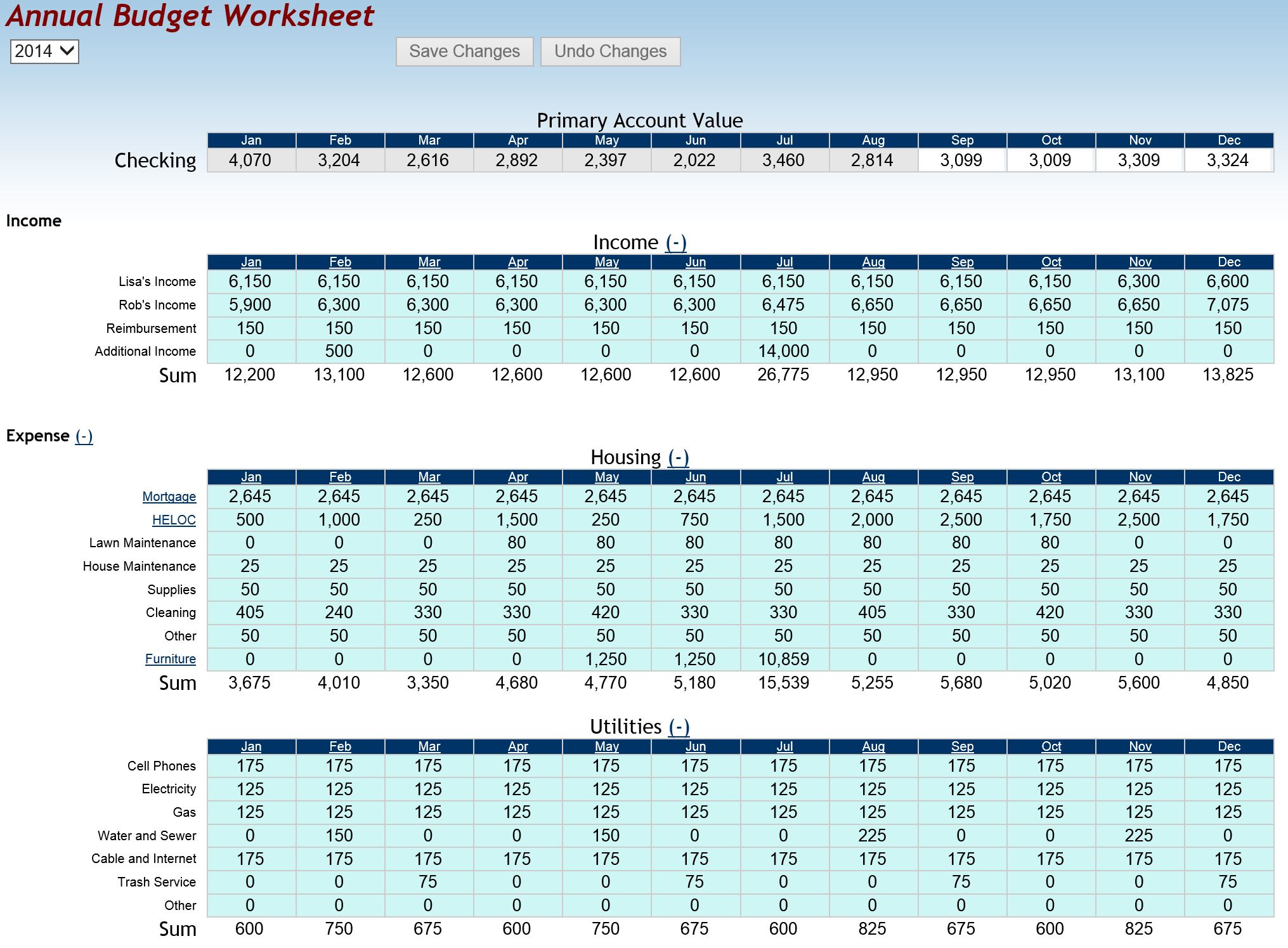Collapse the Expense group using its (-) link
This screenshot has width=1288, height=948.
84,436
